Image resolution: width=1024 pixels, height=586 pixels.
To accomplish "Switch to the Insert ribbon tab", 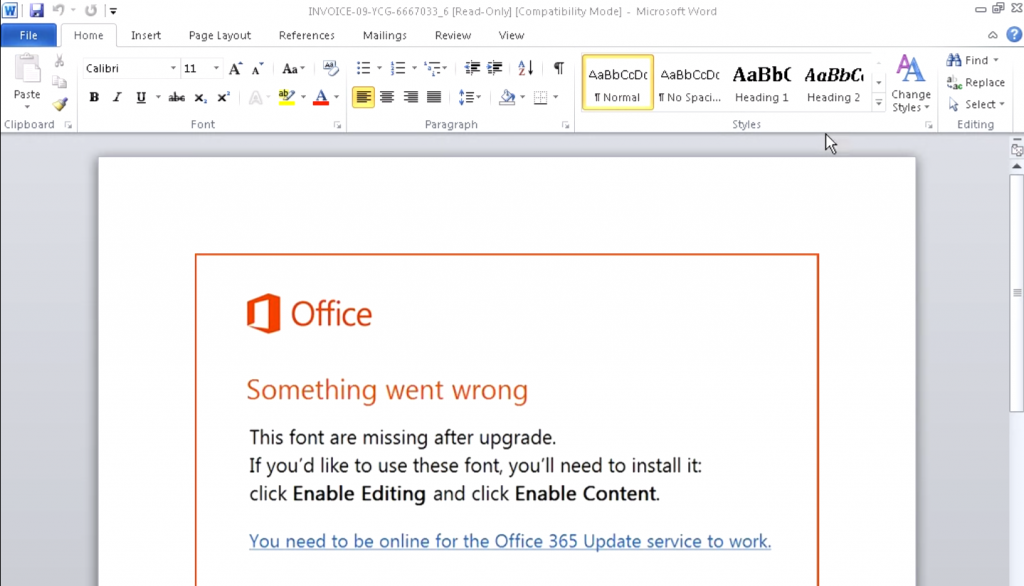I will 146,35.
